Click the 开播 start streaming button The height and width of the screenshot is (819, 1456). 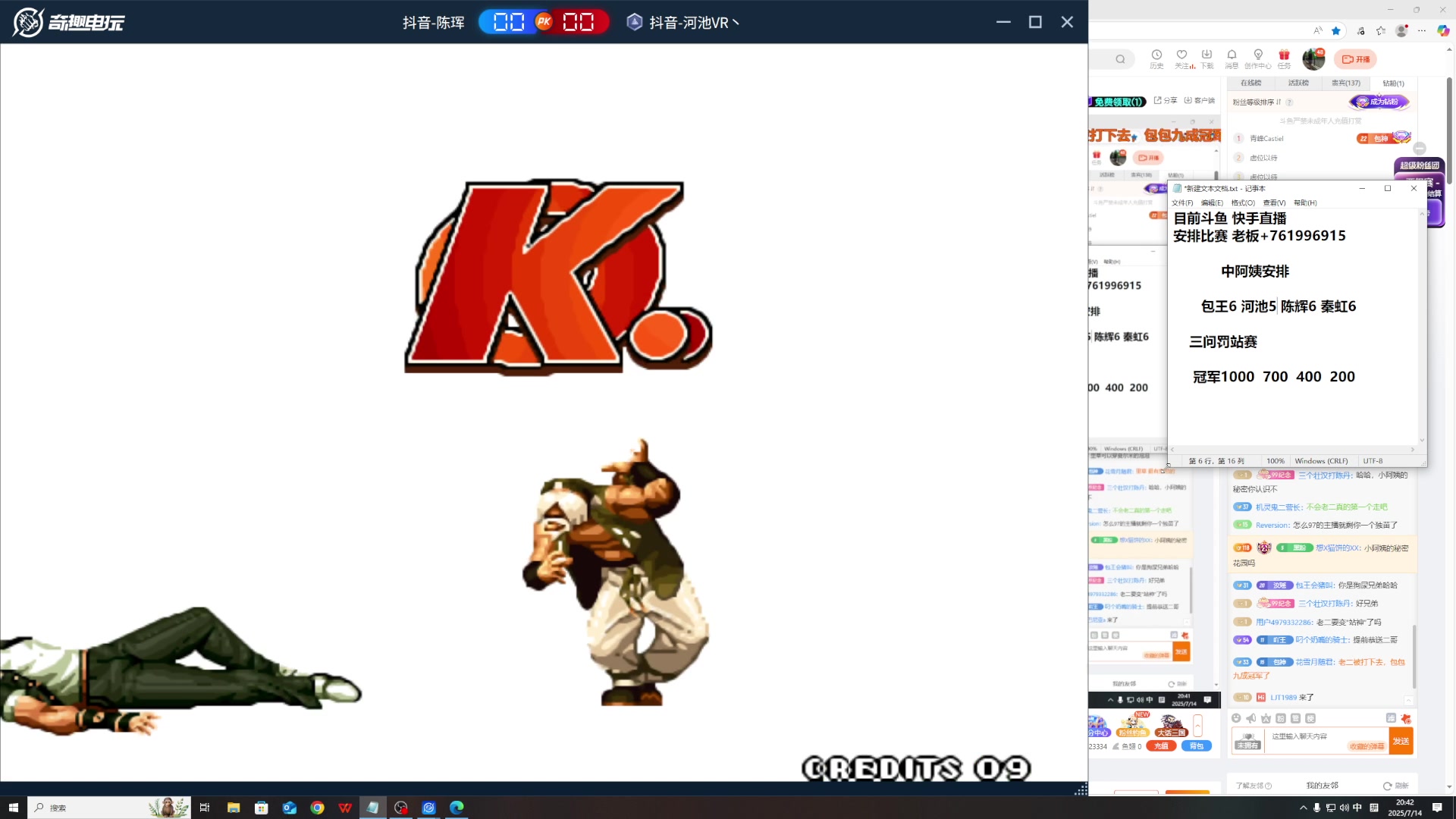(x=1356, y=59)
